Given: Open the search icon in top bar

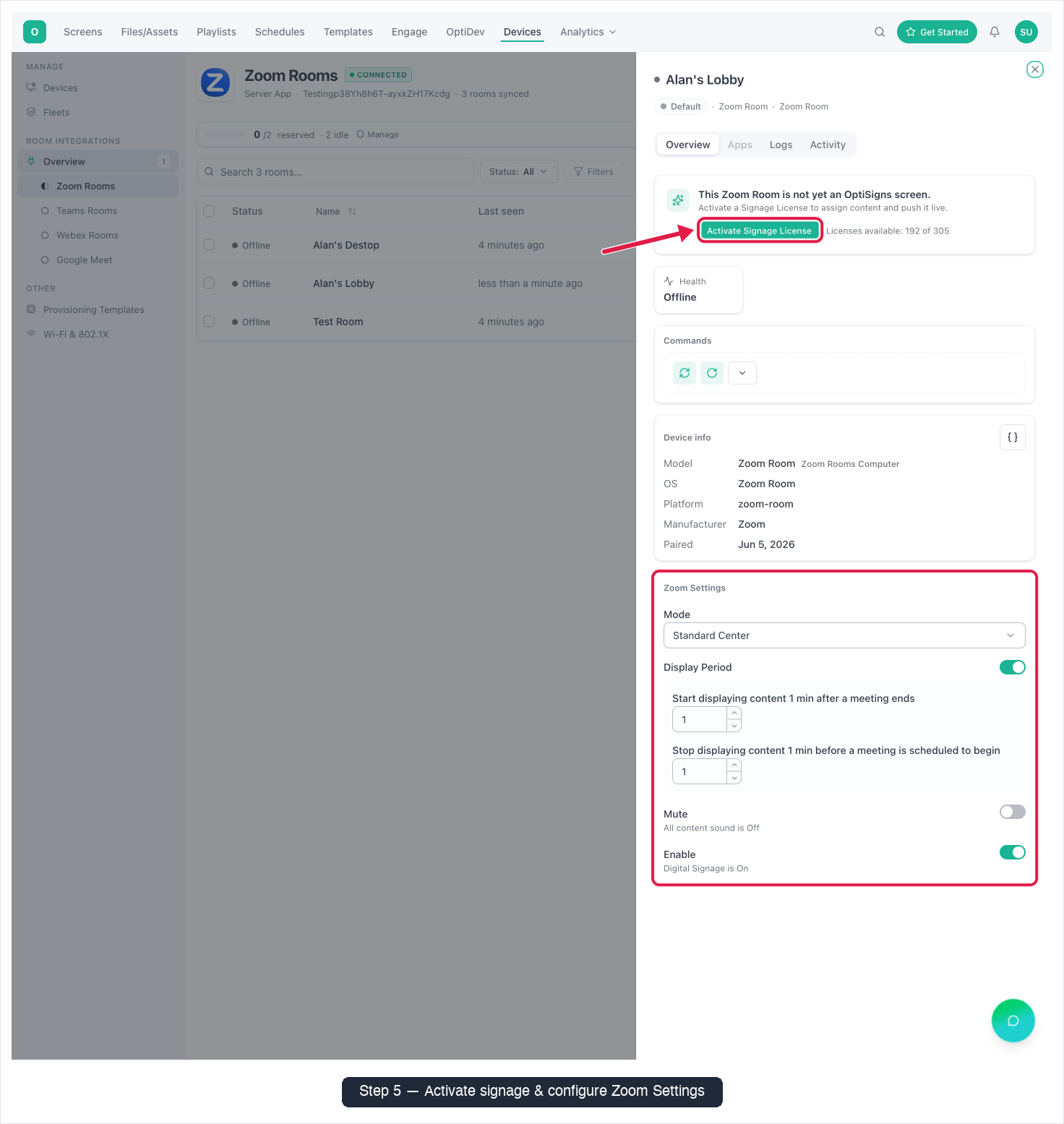Looking at the screenshot, I should pyautogui.click(x=880, y=32).
